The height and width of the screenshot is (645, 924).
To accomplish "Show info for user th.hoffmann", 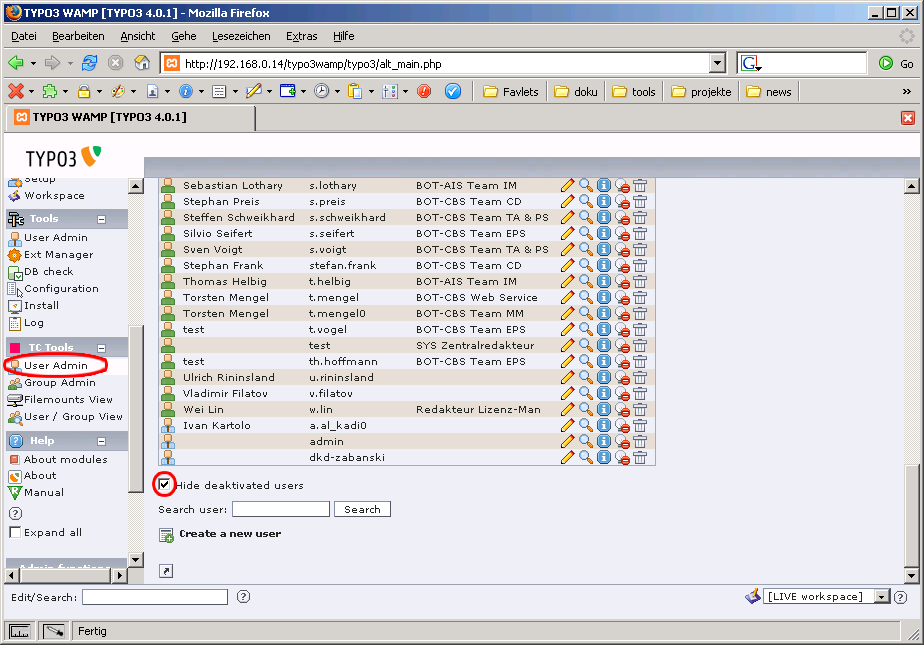I will pos(604,362).
